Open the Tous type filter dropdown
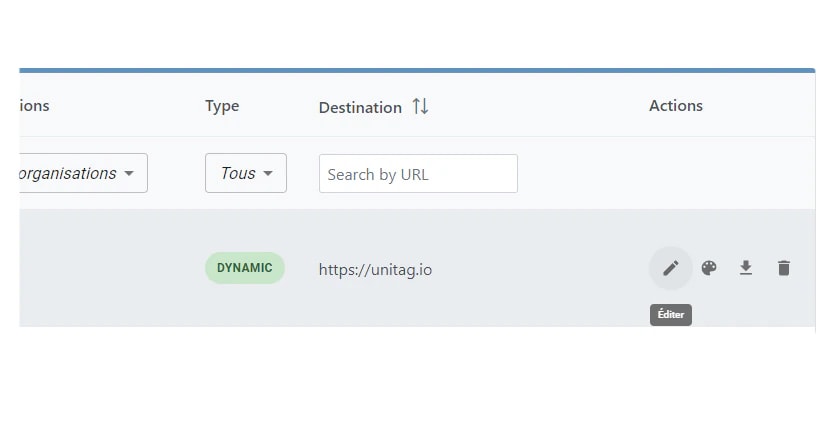830x427 pixels. (246, 173)
